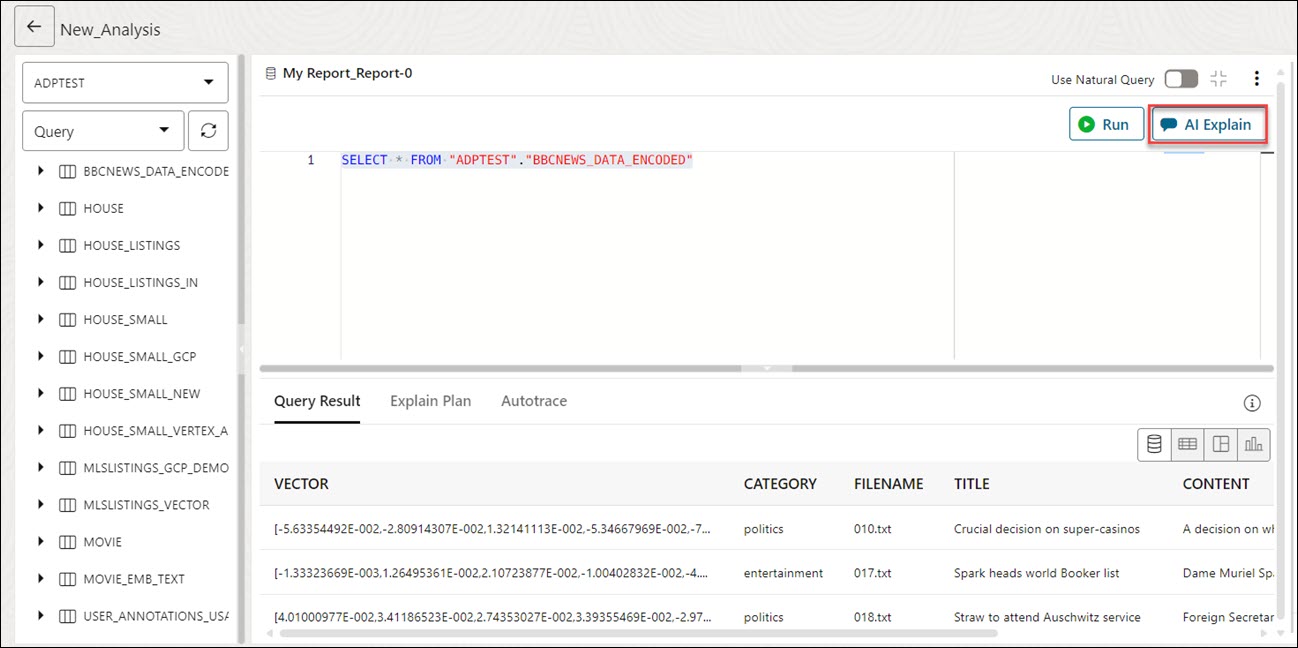
Task: Select the table view icon
Action: click(x=1187, y=445)
